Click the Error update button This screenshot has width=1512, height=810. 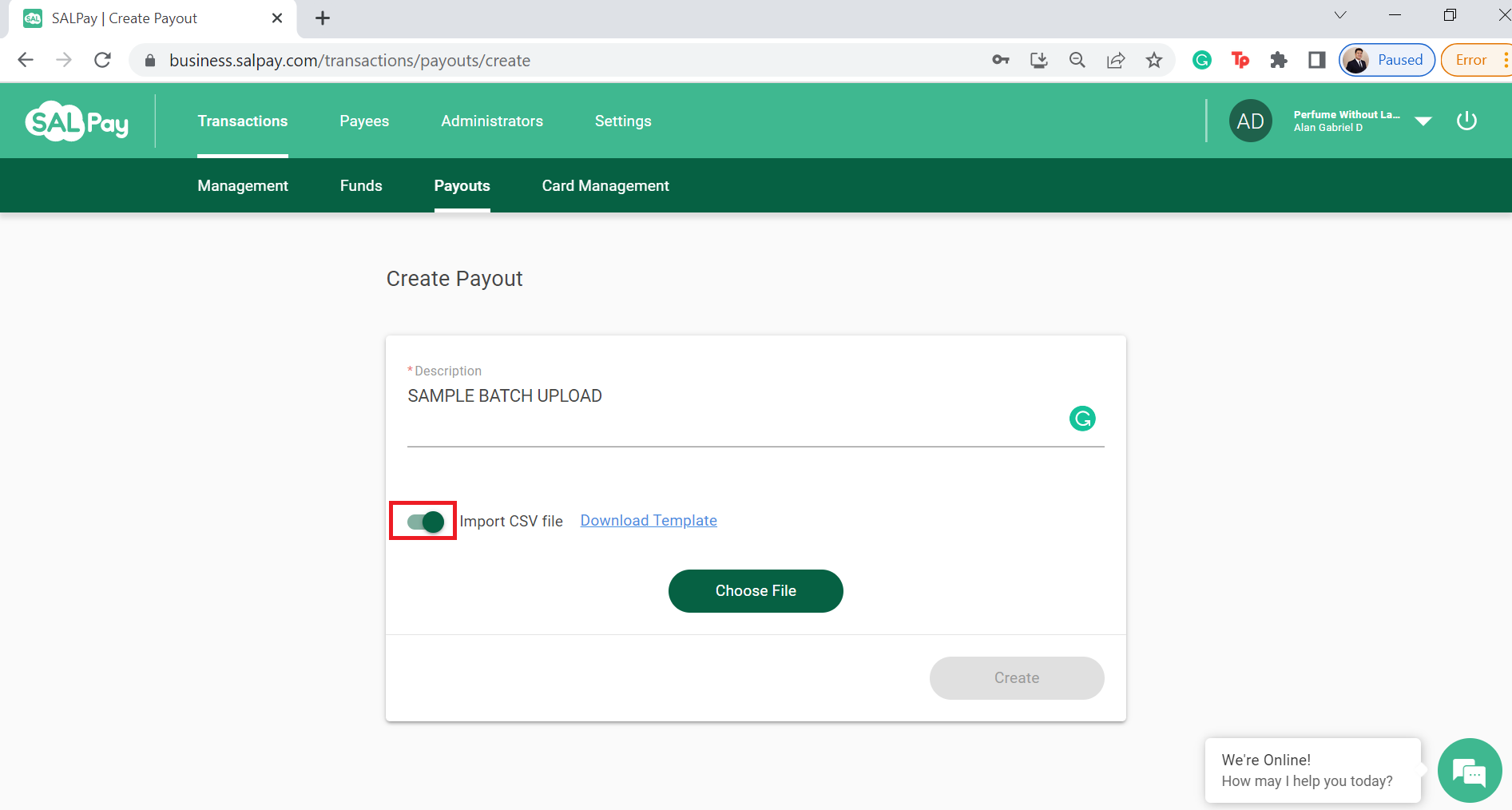[1476, 60]
